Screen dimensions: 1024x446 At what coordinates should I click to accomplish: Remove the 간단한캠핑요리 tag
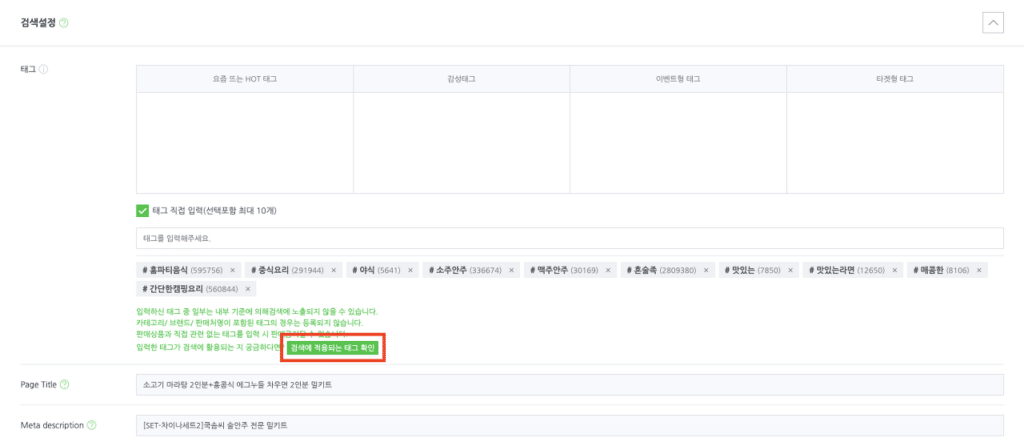pyautogui.click(x=248, y=289)
